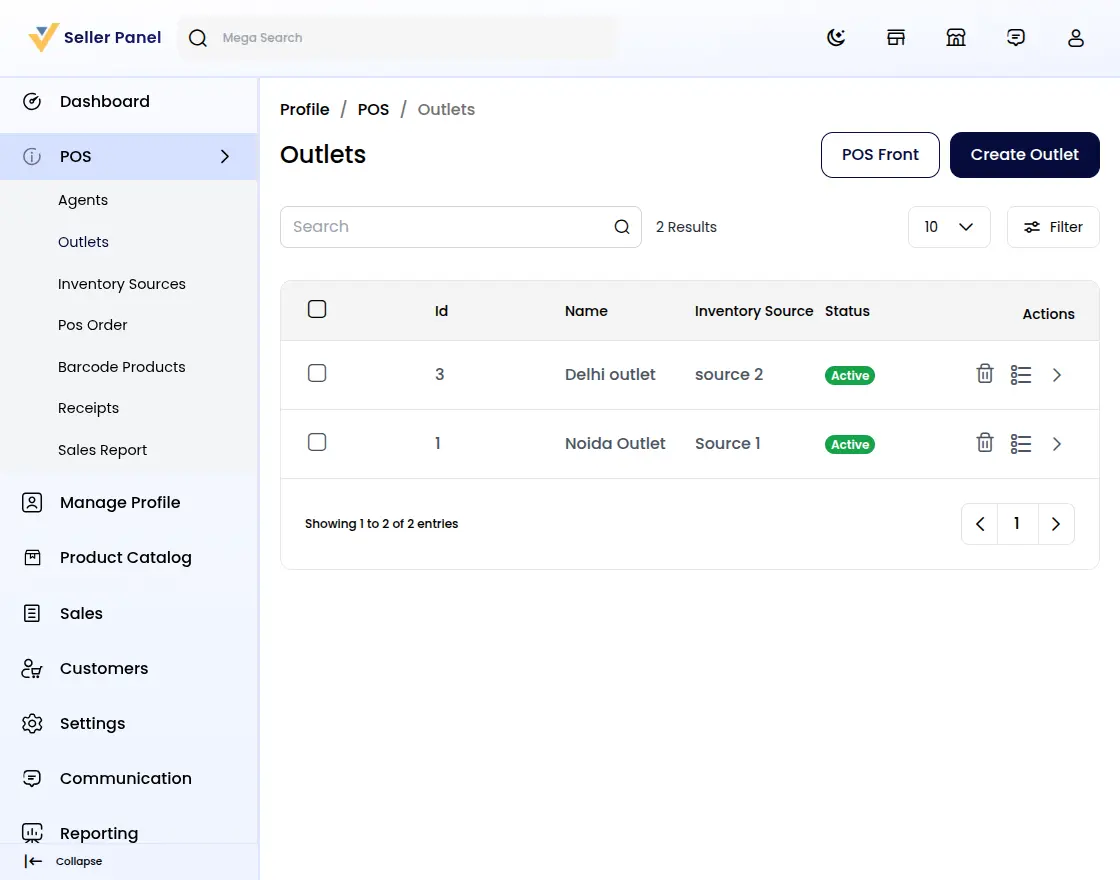
Task: Expand the POS menu chevron
Action: point(225,156)
